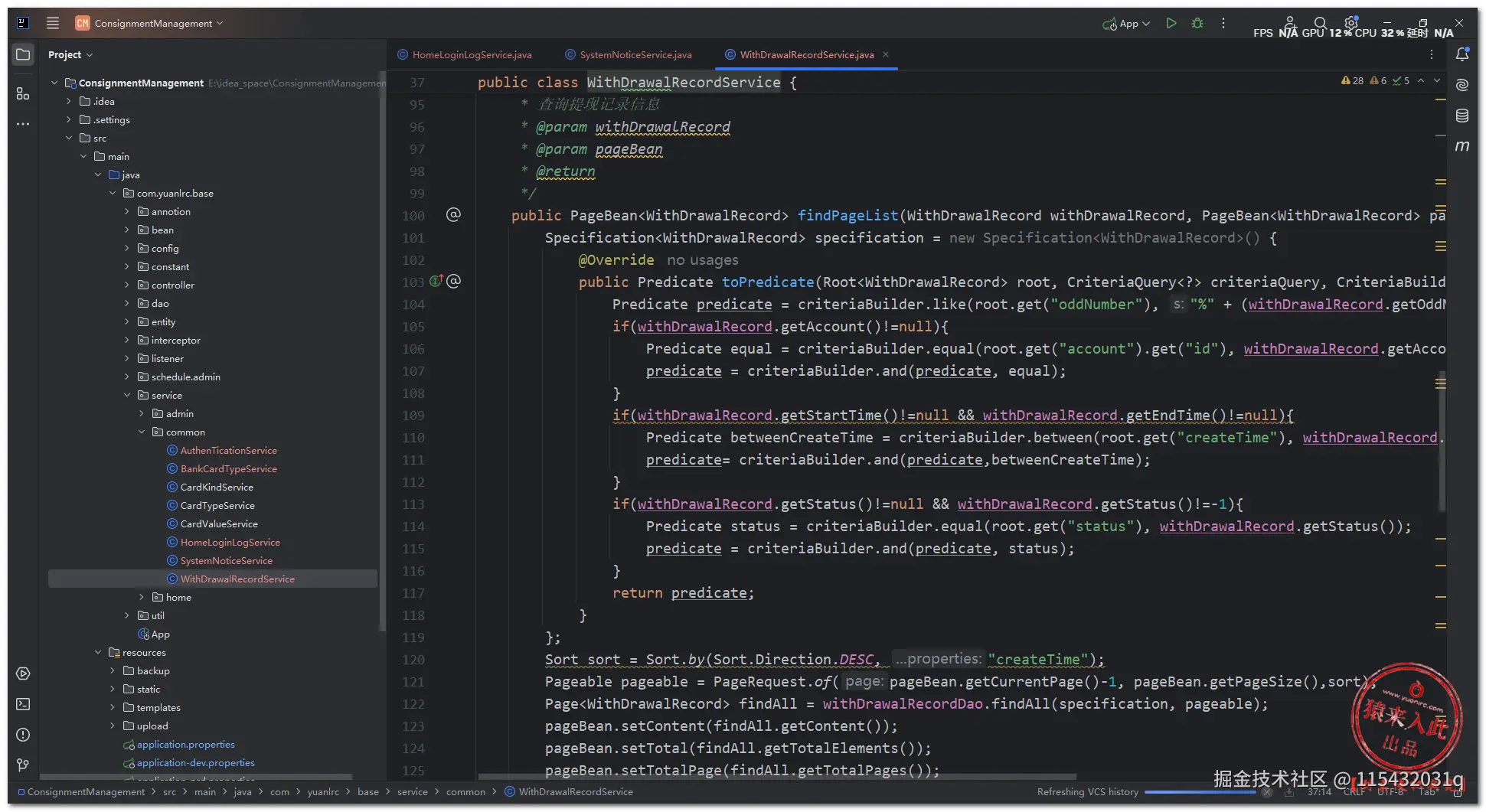Click the 'src' breadcrumb
The width and height of the screenshot is (1486, 812).
(x=169, y=791)
